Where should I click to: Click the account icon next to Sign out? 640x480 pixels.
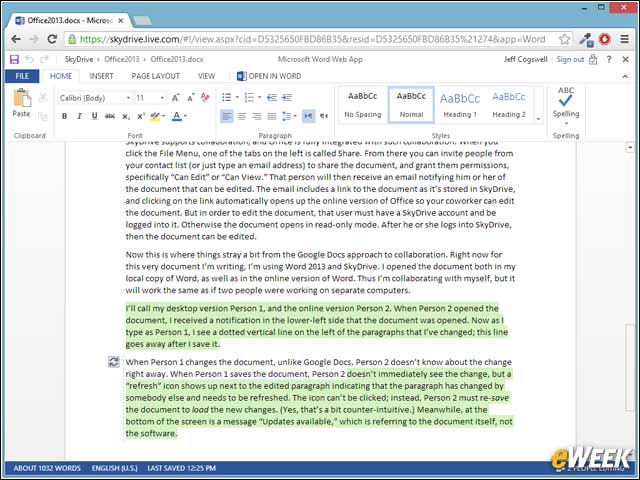click(593, 60)
